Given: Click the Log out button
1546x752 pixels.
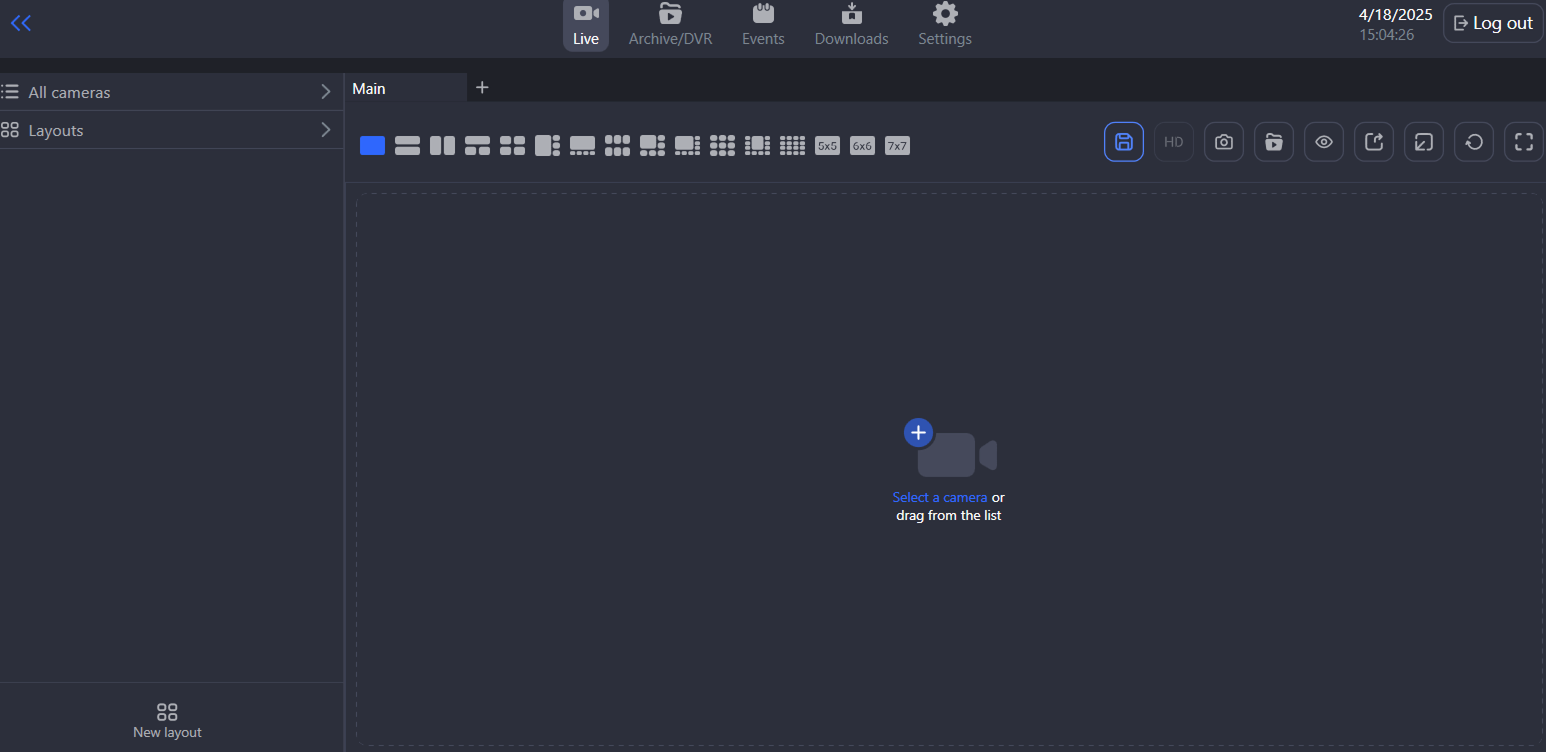Looking at the screenshot, I should [x=1492, y=23].
